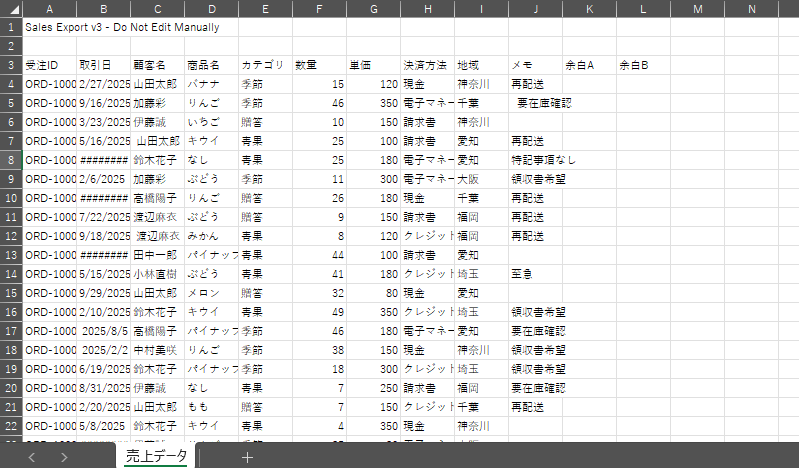Viewport: 799px width, 468px height.
Task: Click the 2025/8/5 date cell
Action: [x=103, y=331]
